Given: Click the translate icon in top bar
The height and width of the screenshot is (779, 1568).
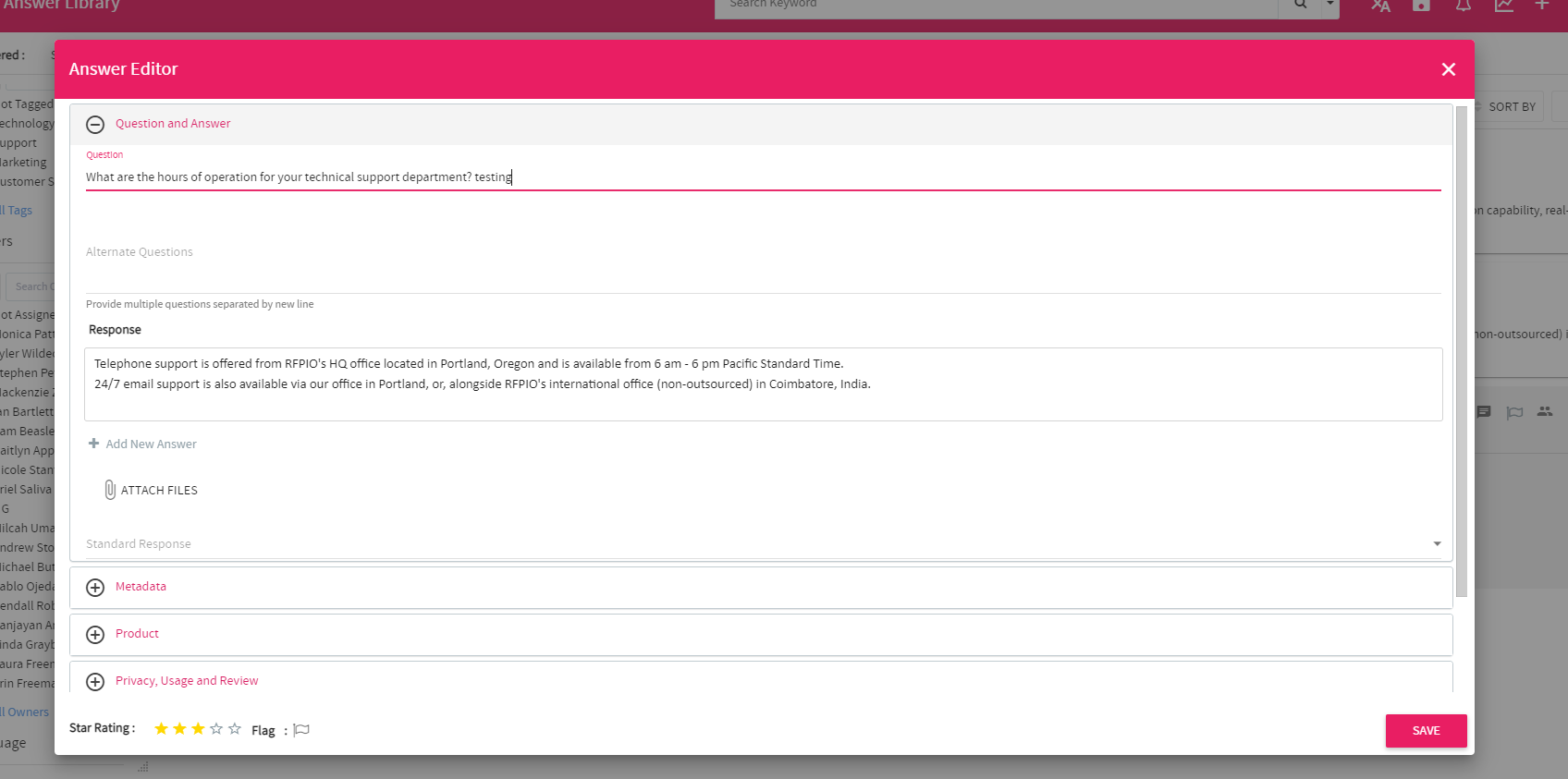Looking at the screenshot, I should [x=1380, y=6].
